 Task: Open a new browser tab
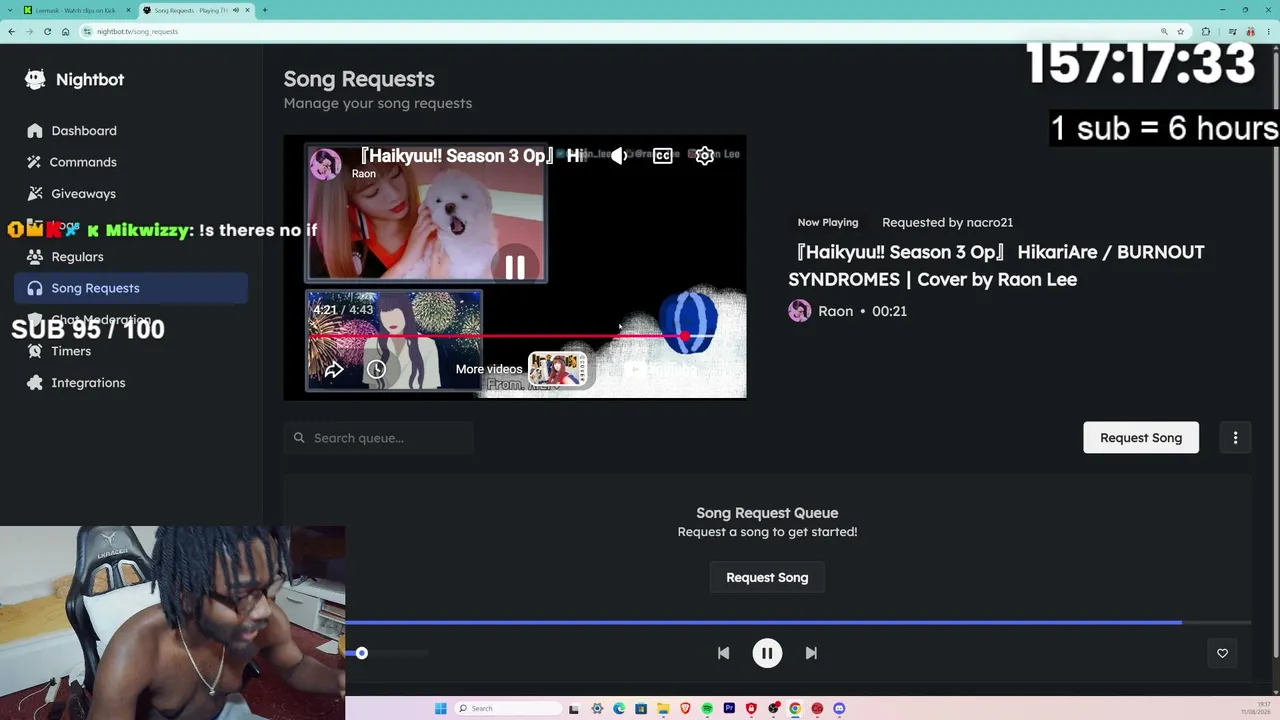click(x=265, y=10)
